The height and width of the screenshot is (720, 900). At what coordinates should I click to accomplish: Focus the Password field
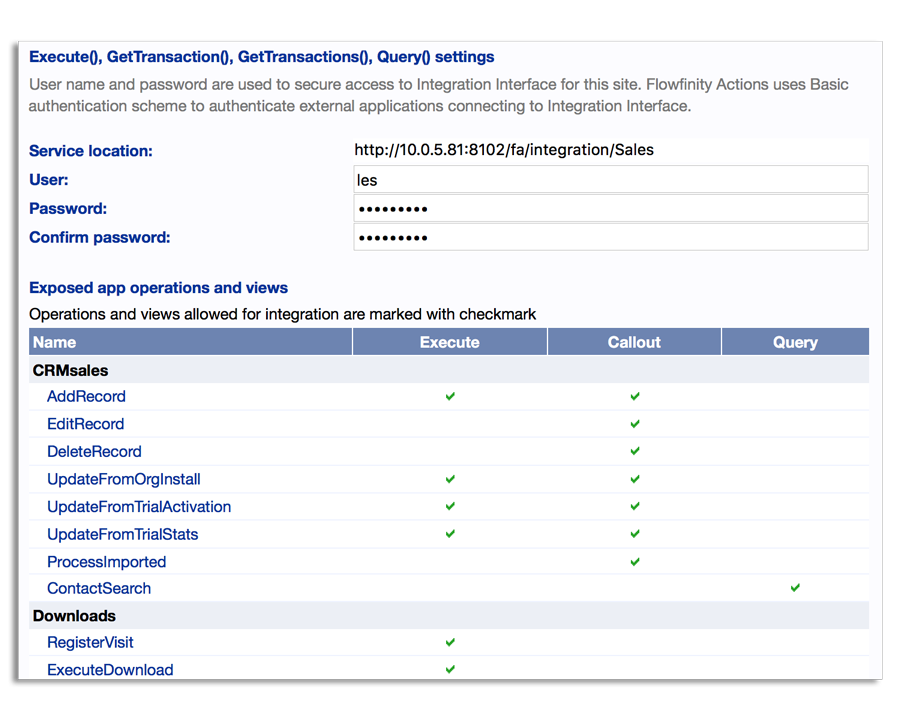[610, 209]
